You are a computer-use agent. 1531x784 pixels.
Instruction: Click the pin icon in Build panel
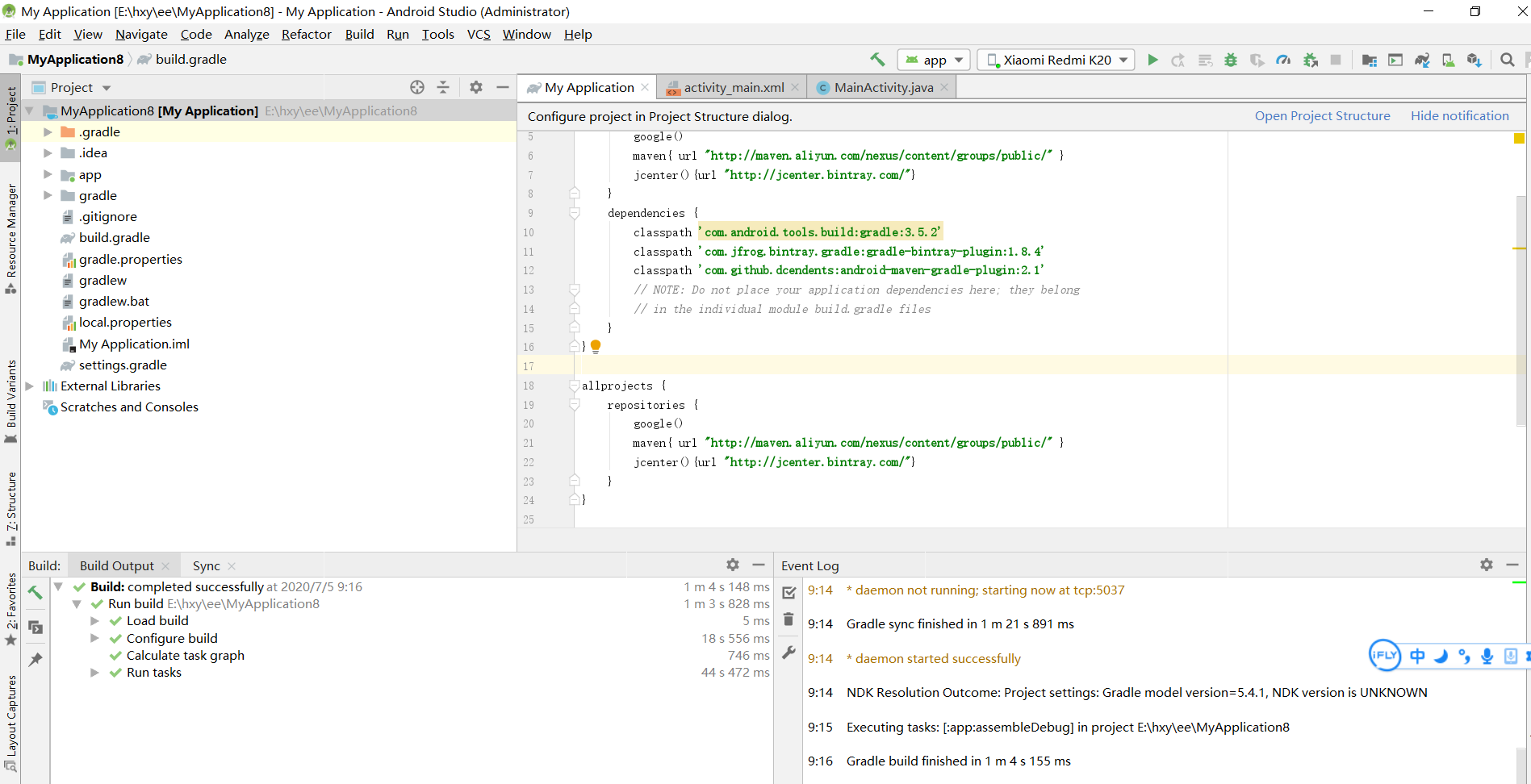pos(36,660)
